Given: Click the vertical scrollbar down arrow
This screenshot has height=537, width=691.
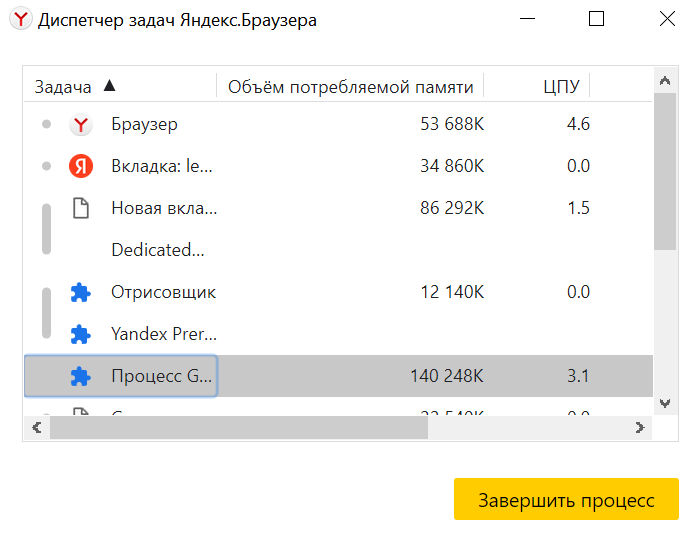Looking at the screenshot, I should pyautogui.click(x=665, y=403).
